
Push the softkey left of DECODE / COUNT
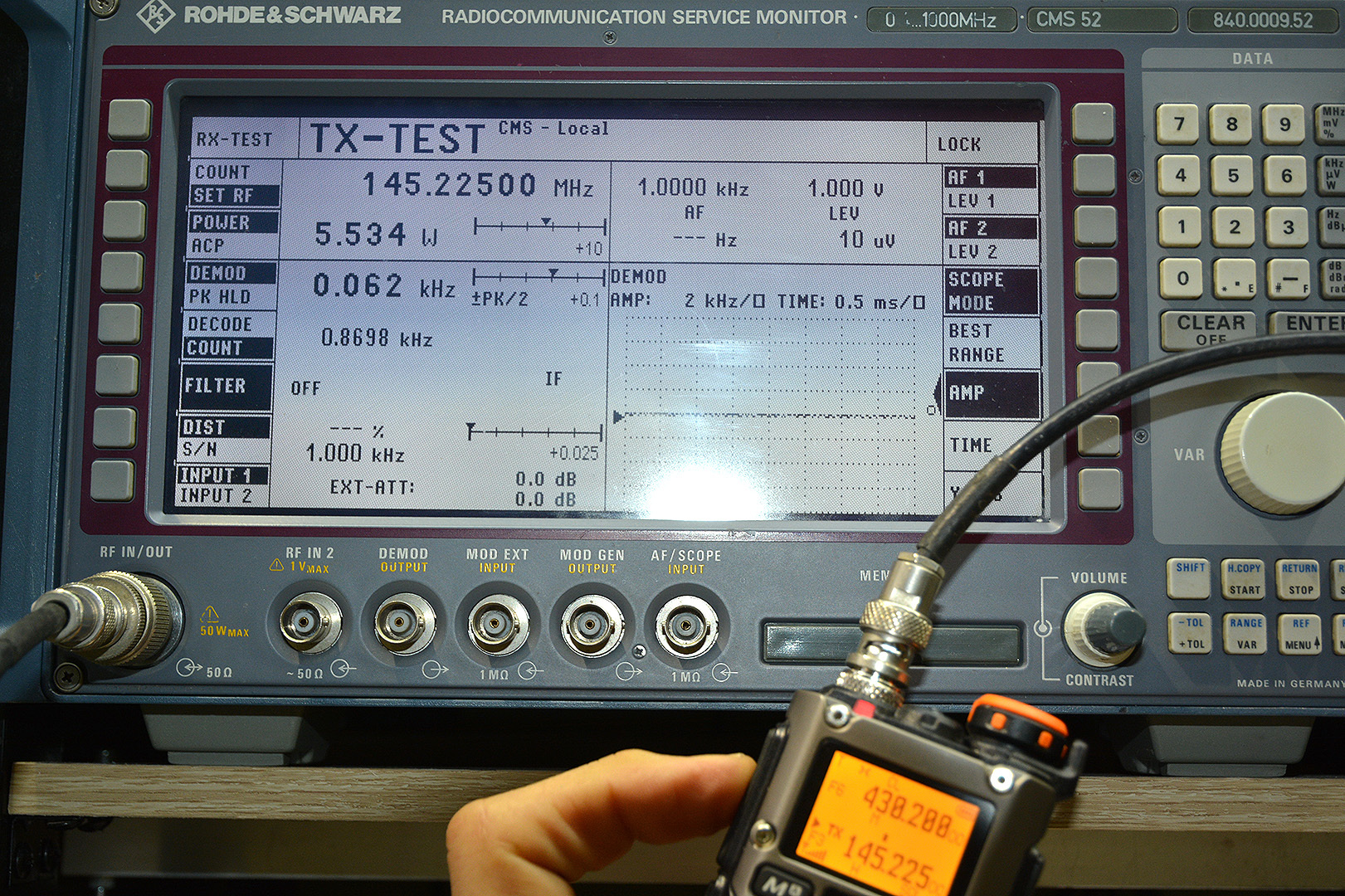[120, 324]
